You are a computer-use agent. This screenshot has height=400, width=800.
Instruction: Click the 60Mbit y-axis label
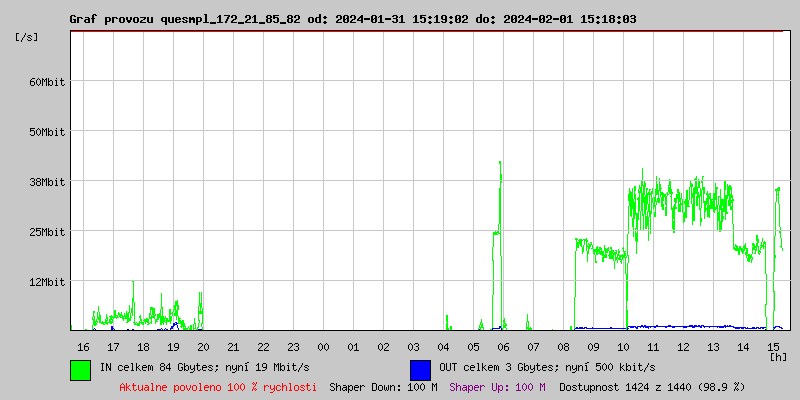click(x=46, y=82)
